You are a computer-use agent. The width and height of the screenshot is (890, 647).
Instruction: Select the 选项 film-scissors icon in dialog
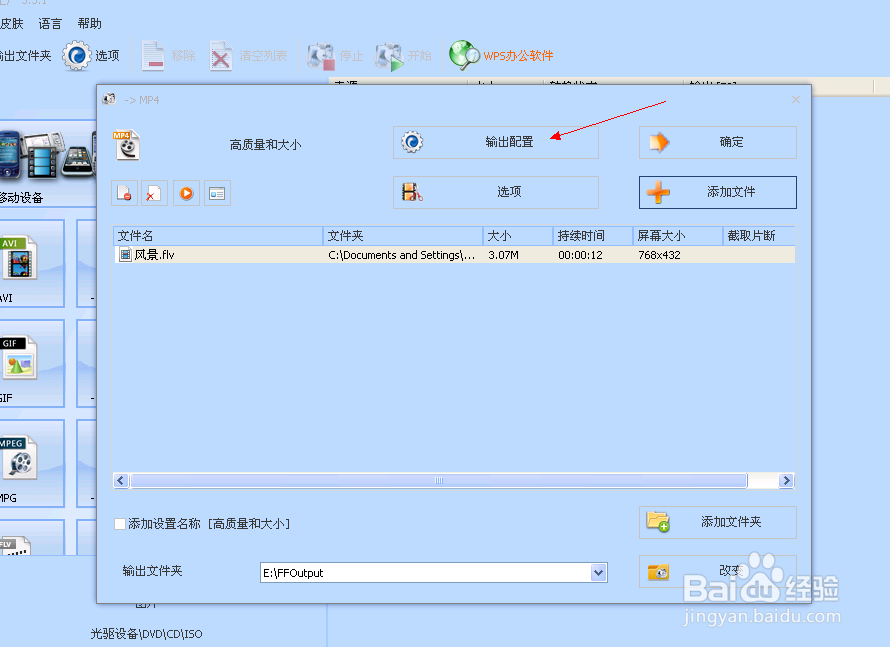tap(414, 192)
